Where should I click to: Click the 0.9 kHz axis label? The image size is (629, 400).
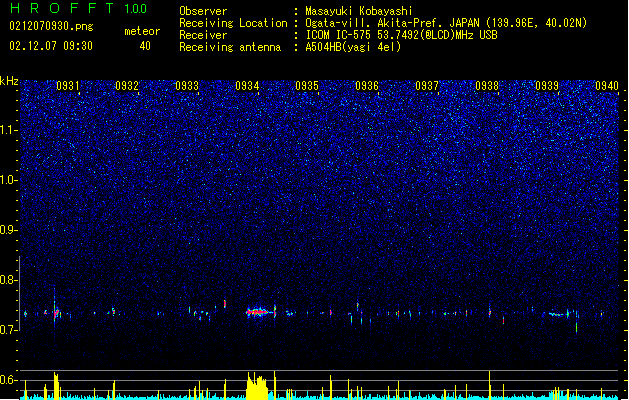(9, 230)
